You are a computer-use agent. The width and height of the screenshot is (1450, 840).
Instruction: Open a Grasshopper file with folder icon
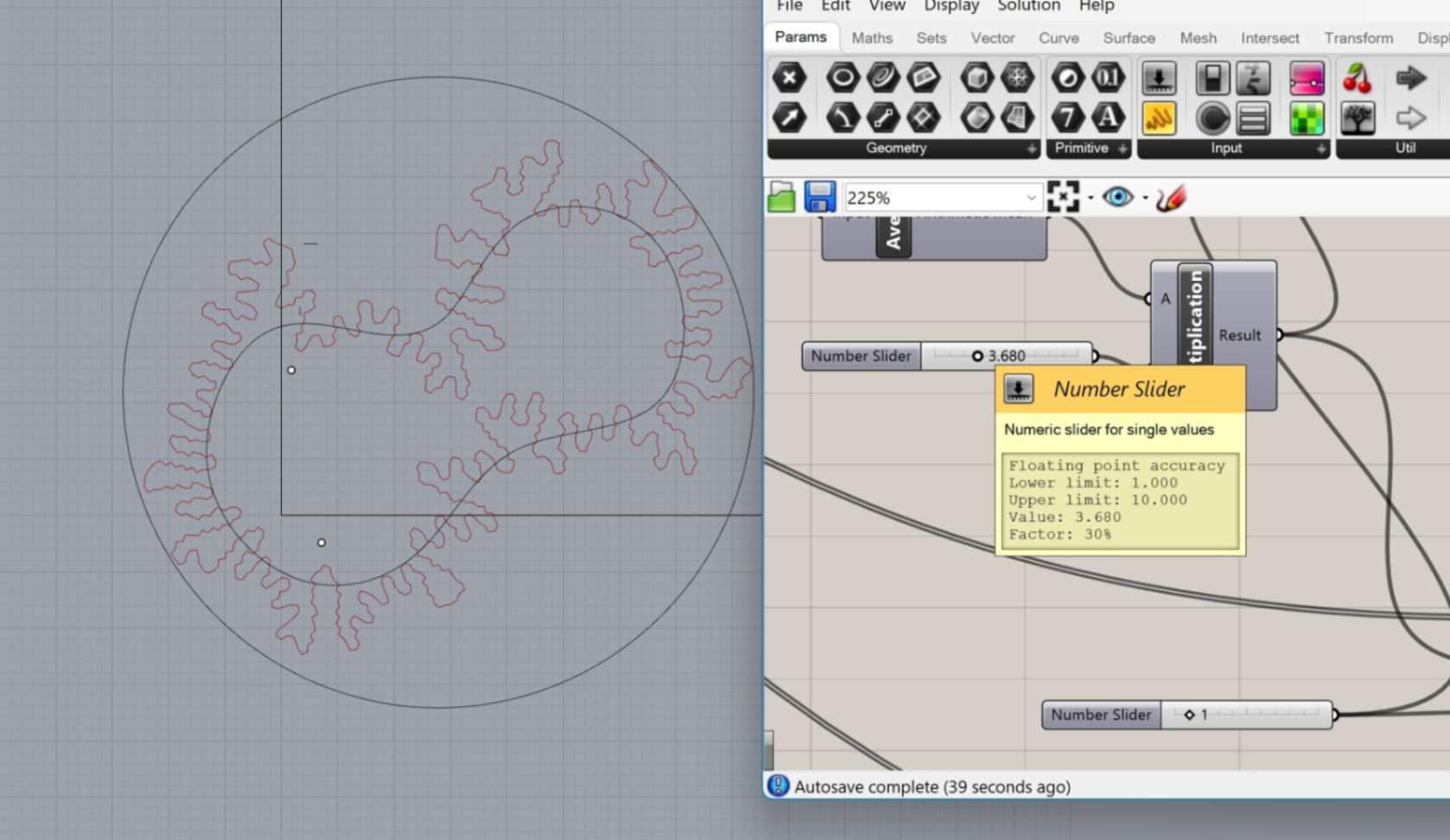point(781,197)
